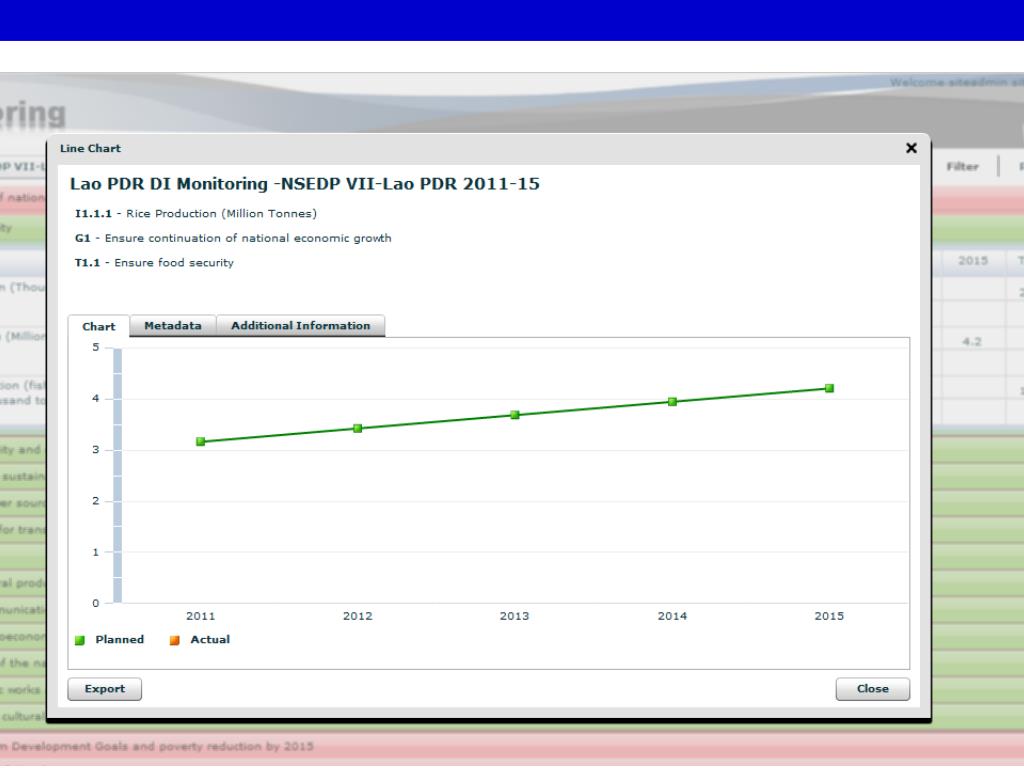Click the 'Actual' legend label
Screen dimensions: 1024x768
point(210,639)
